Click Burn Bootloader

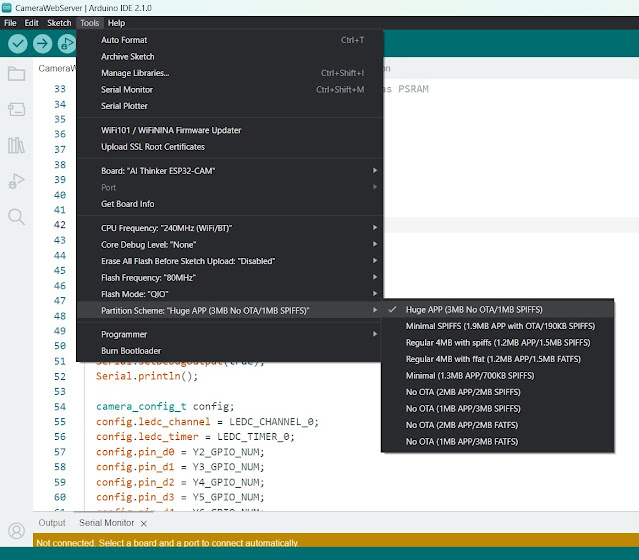point(230,351)
